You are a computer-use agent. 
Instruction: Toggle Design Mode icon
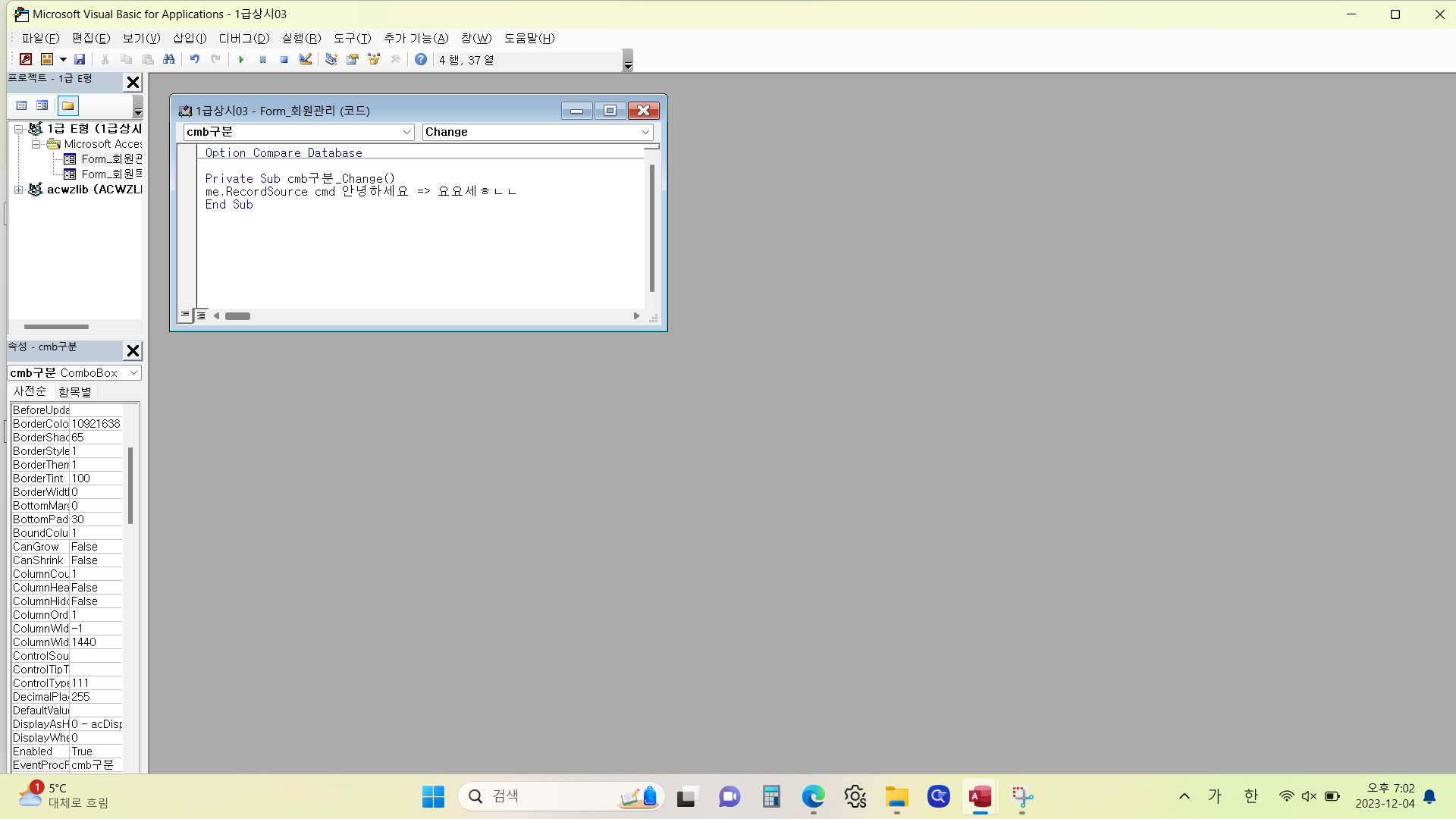point(306,59)
